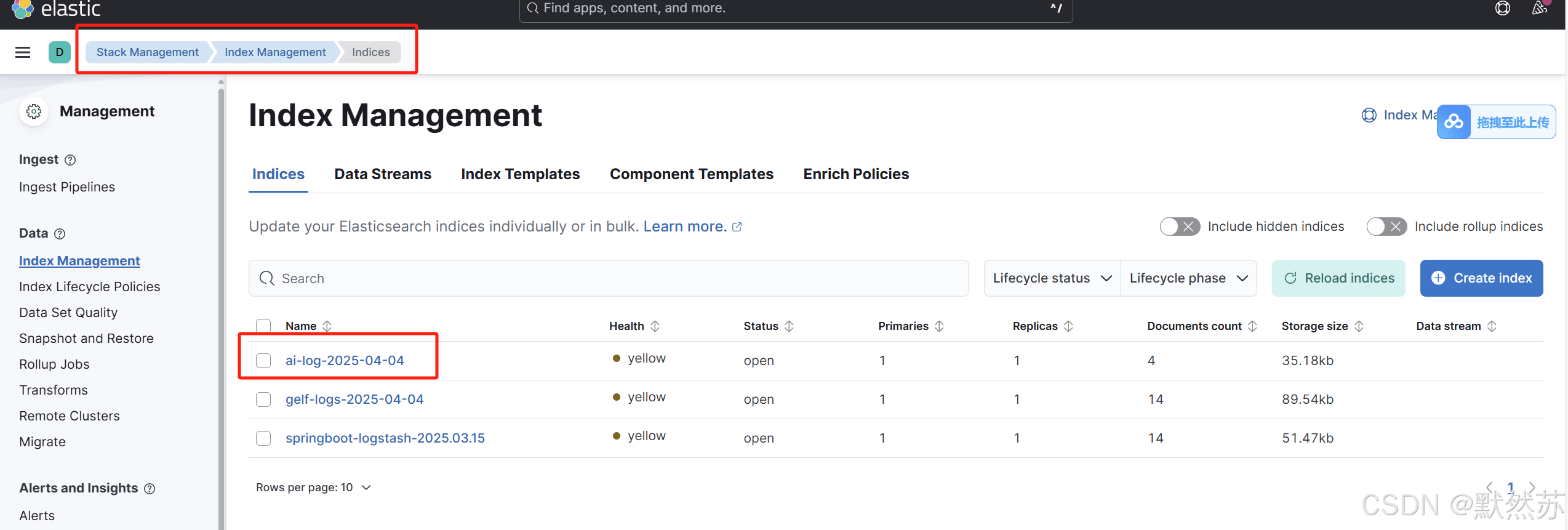This screenshot has width=1568, height=530.
Task: Sort by Health column sort icon
Action: tap(655, 326)
